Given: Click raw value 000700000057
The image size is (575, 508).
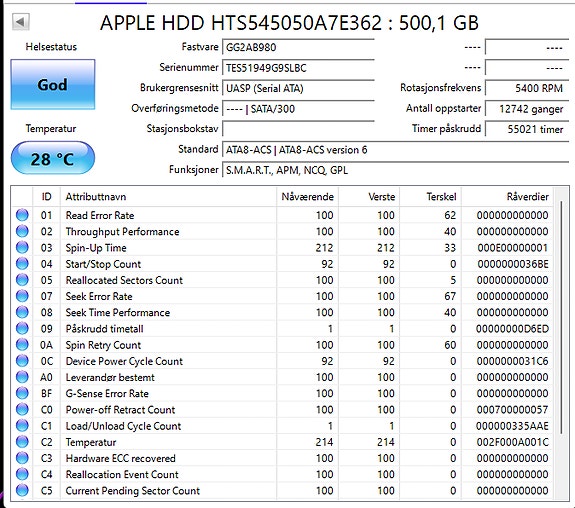Looking at the screenshot, I should [512, 410].
